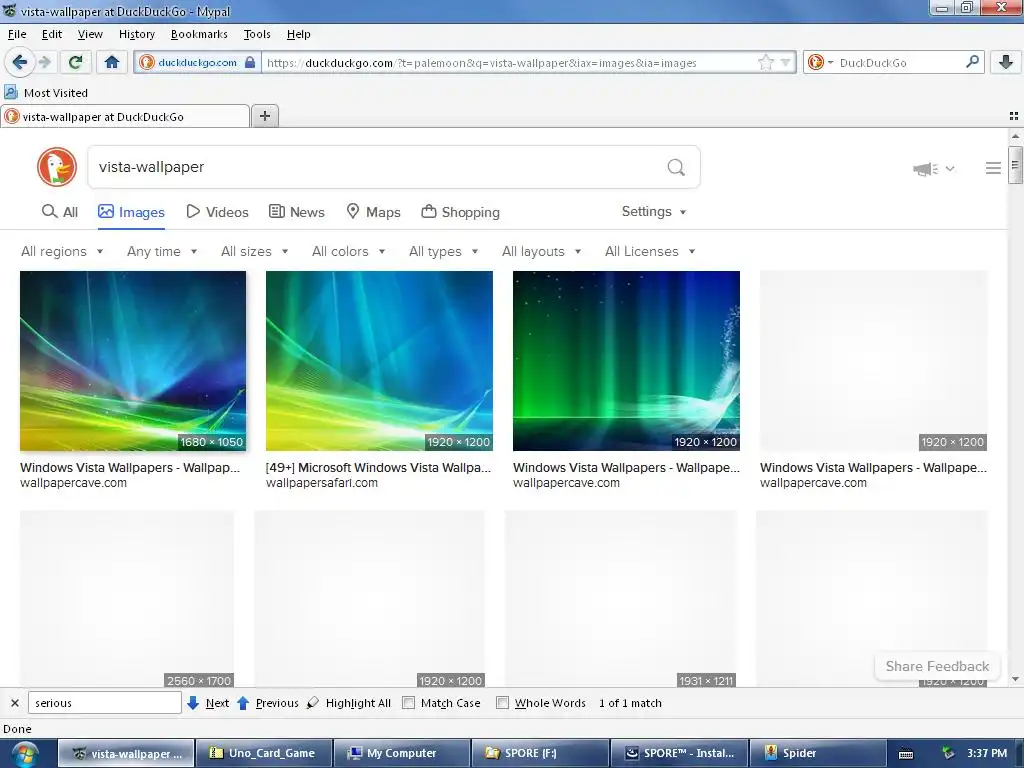The width and height of the screenshot is (1024, 768).
Task: Open the downloads arrow button
Action: click(x=1006, y=63)
